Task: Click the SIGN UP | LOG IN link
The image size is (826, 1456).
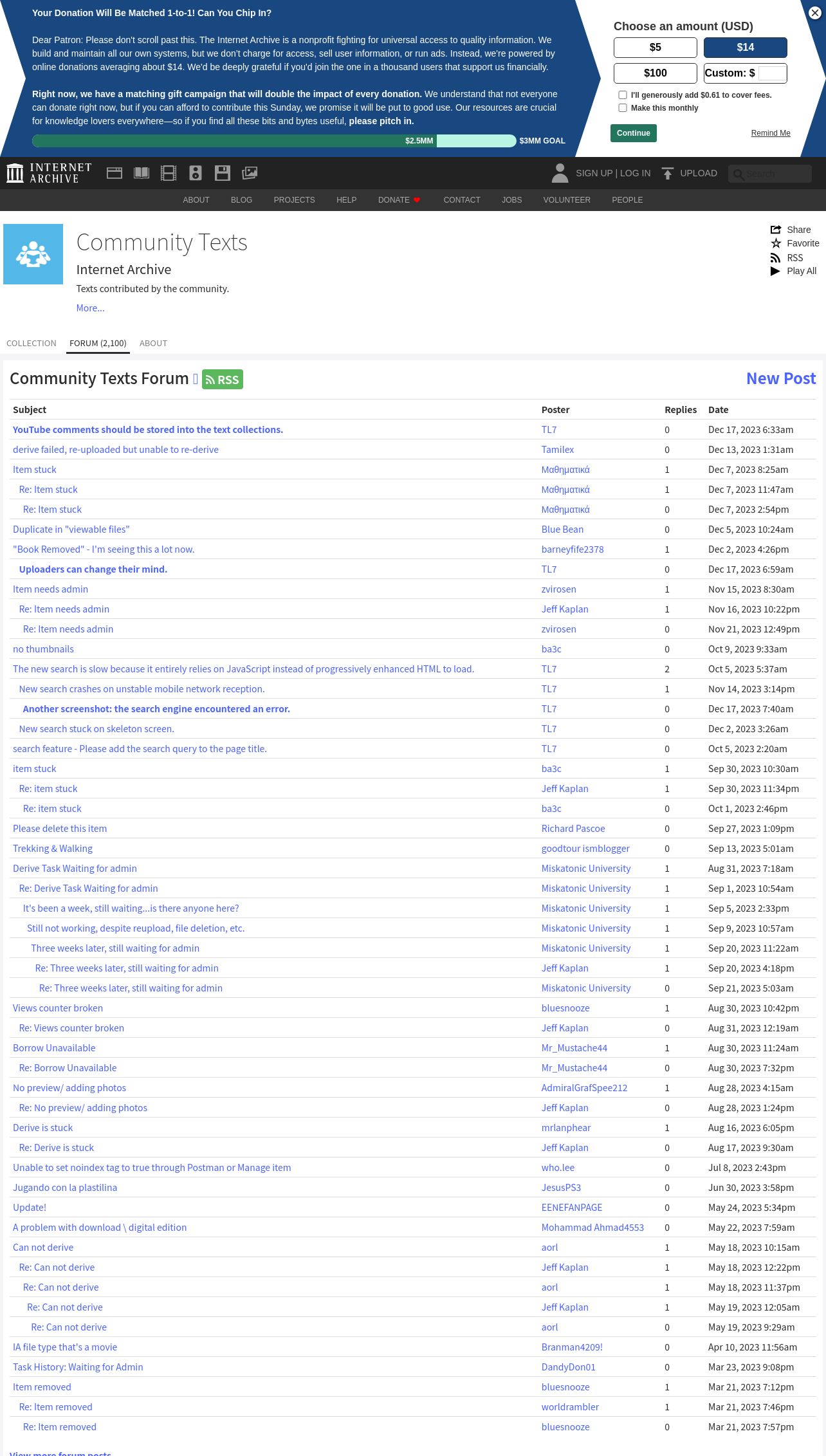Action: [x=613, y=173]
